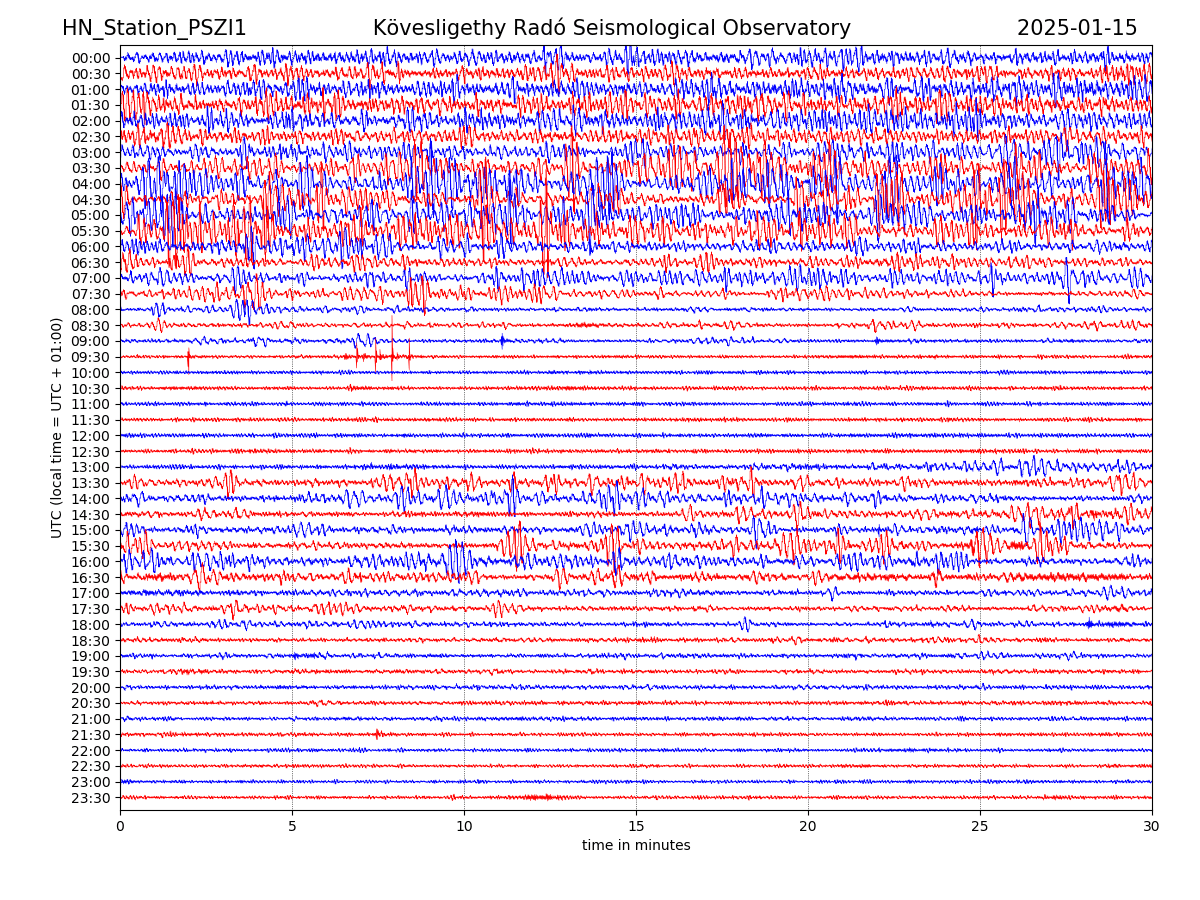This screenshot has height=900, width=1200.
Task: Click the 23:30 row time label
Action: point(90,798)
